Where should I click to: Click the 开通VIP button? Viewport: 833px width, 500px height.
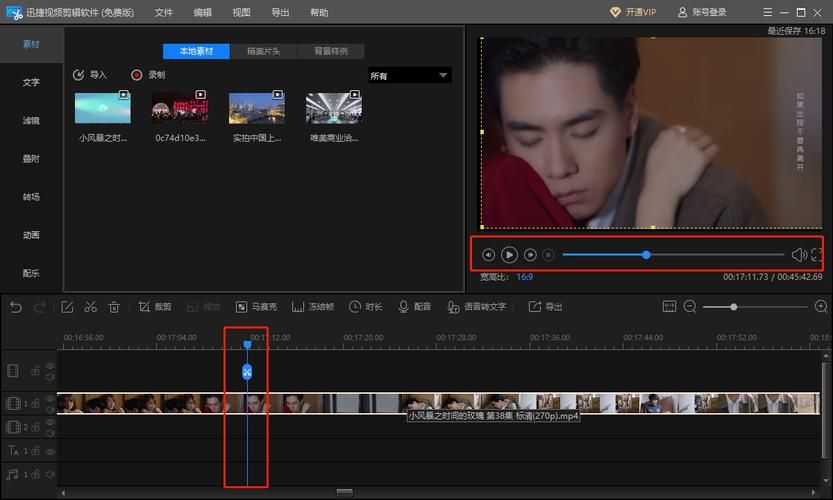click(x=633, y=12)
